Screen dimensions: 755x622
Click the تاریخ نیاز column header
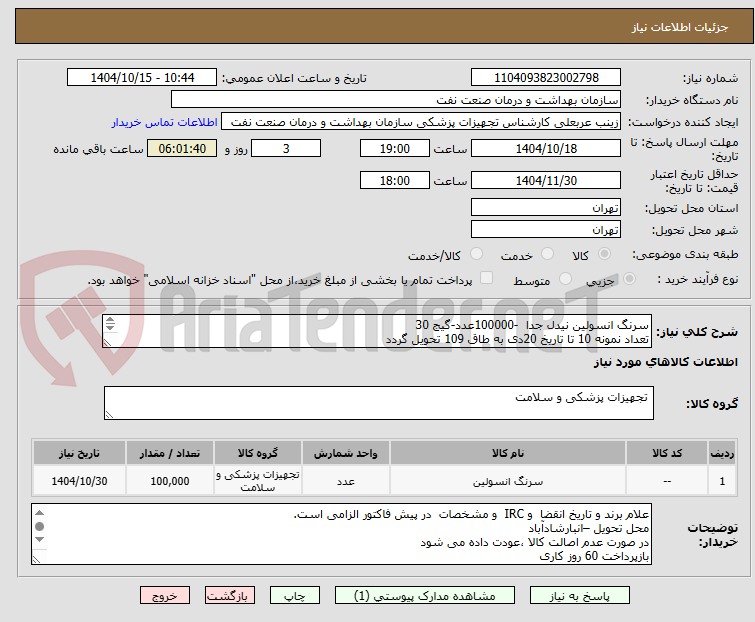tap(79, 453)
